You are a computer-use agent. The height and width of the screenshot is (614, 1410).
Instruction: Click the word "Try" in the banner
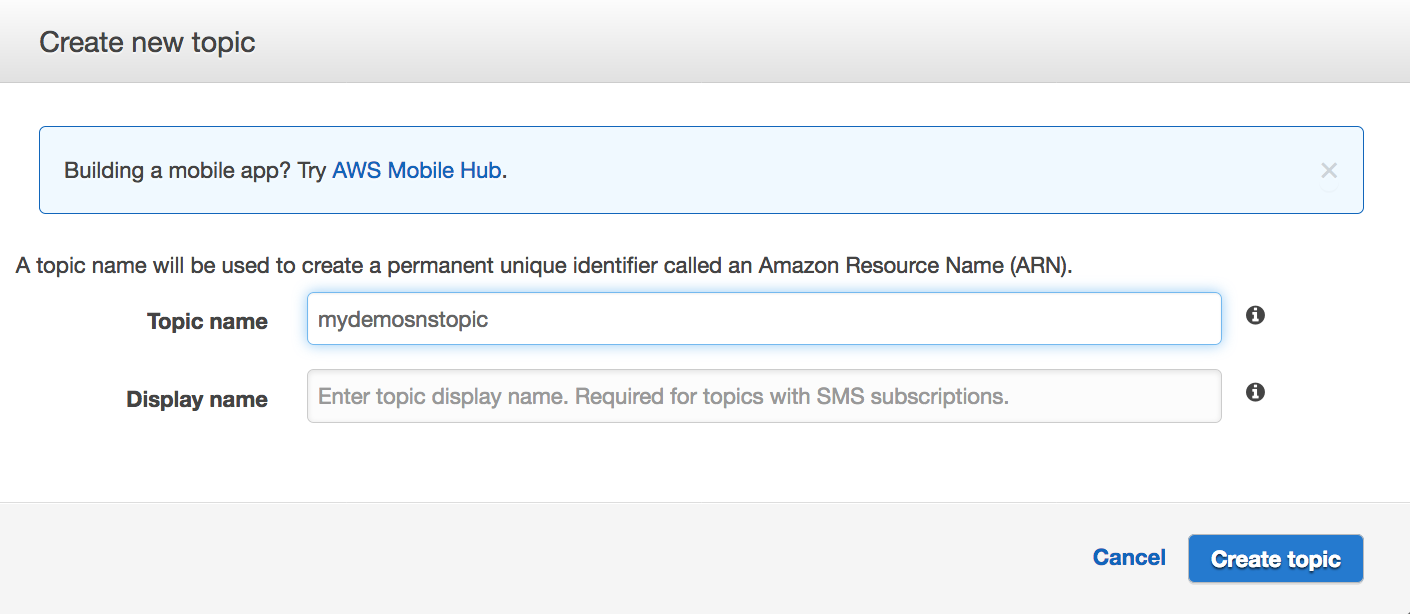(312, 170)
